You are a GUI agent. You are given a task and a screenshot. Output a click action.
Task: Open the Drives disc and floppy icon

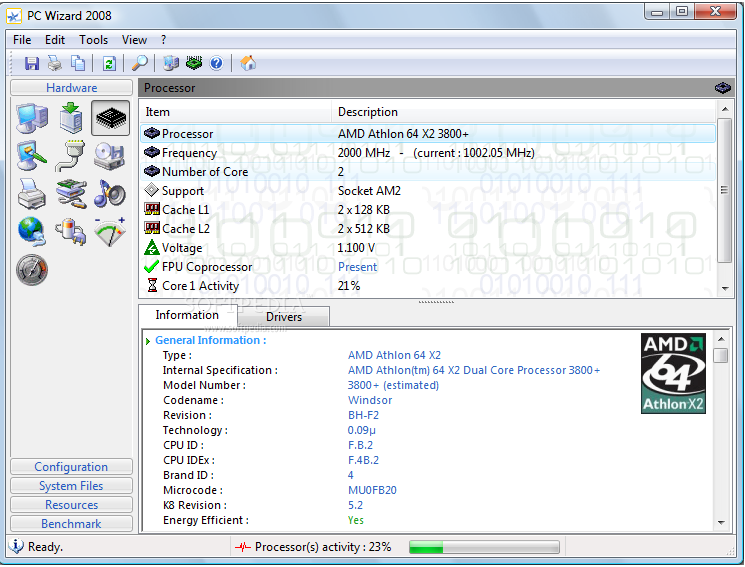point(110,156)
